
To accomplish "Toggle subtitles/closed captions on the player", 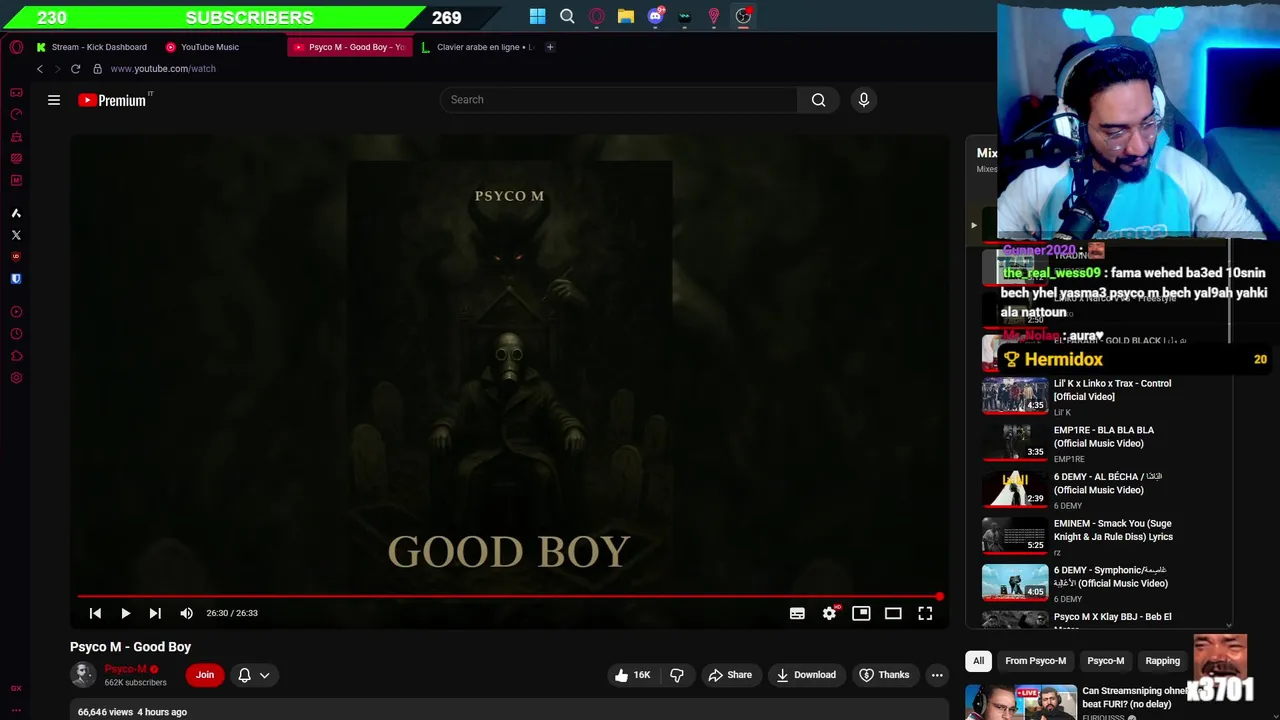I will [797, 613].
